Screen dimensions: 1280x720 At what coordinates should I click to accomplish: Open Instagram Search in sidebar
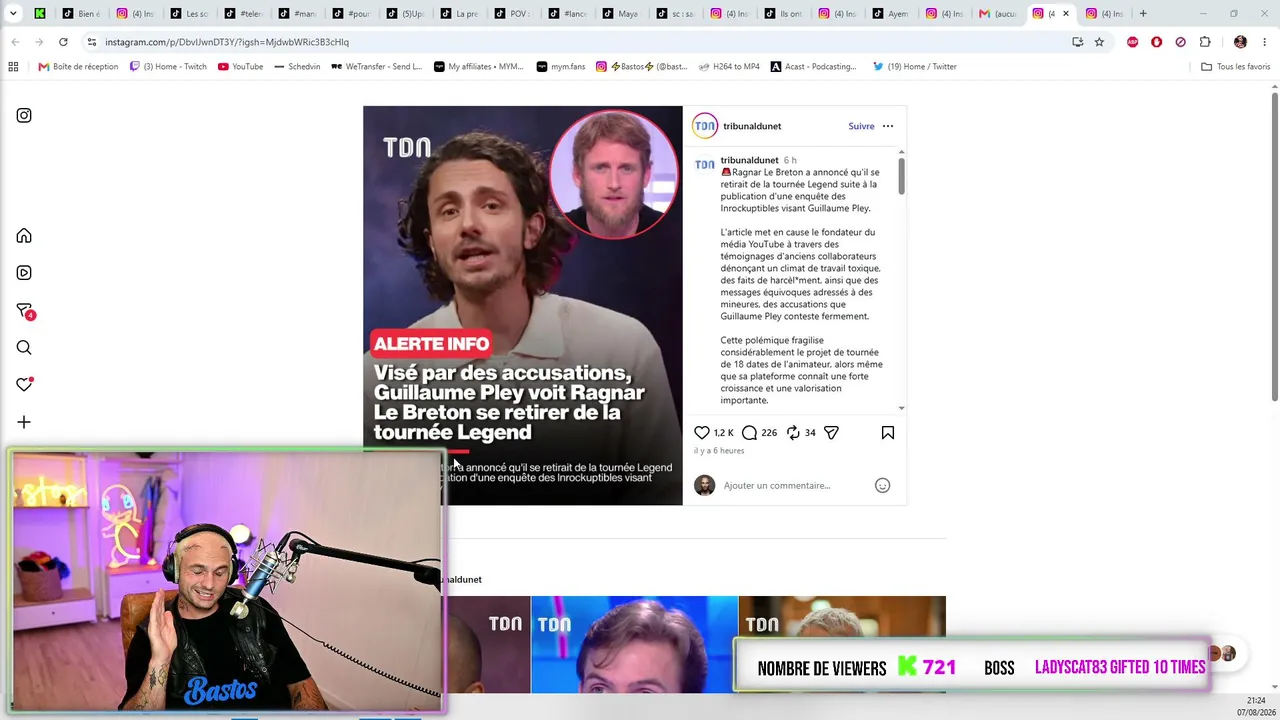(x=24, y=348)
